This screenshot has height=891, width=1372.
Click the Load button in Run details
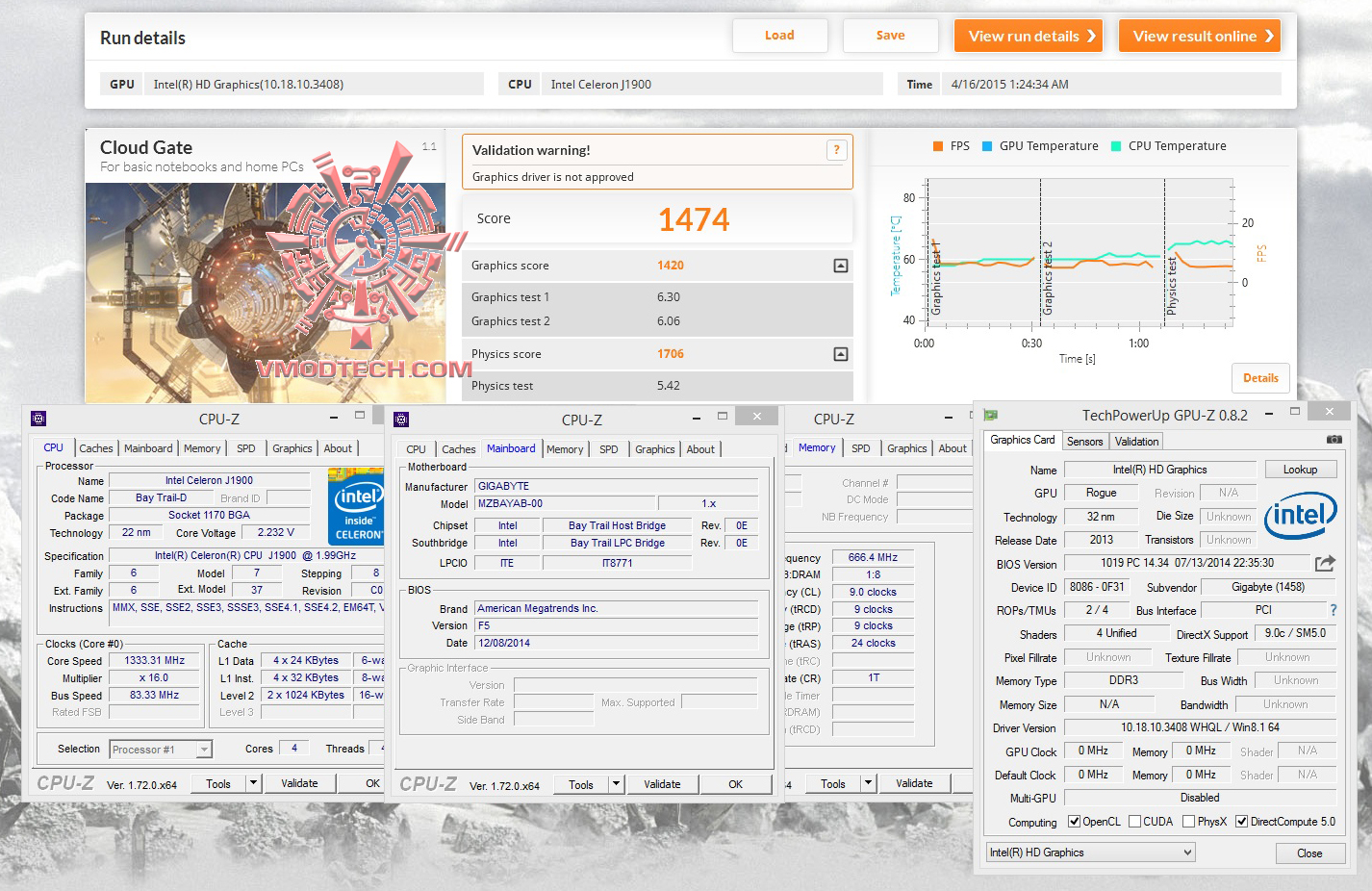pos(779,36)
